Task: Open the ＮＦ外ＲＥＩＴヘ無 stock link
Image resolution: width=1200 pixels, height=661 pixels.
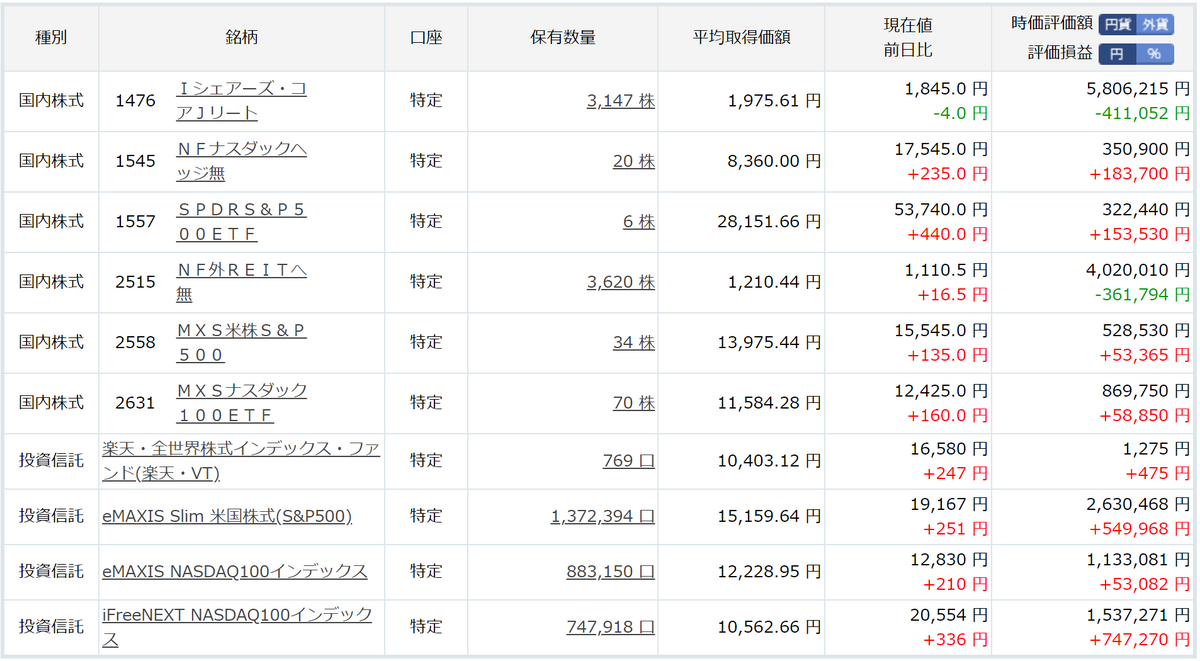Action: click(x=241, y=282)
